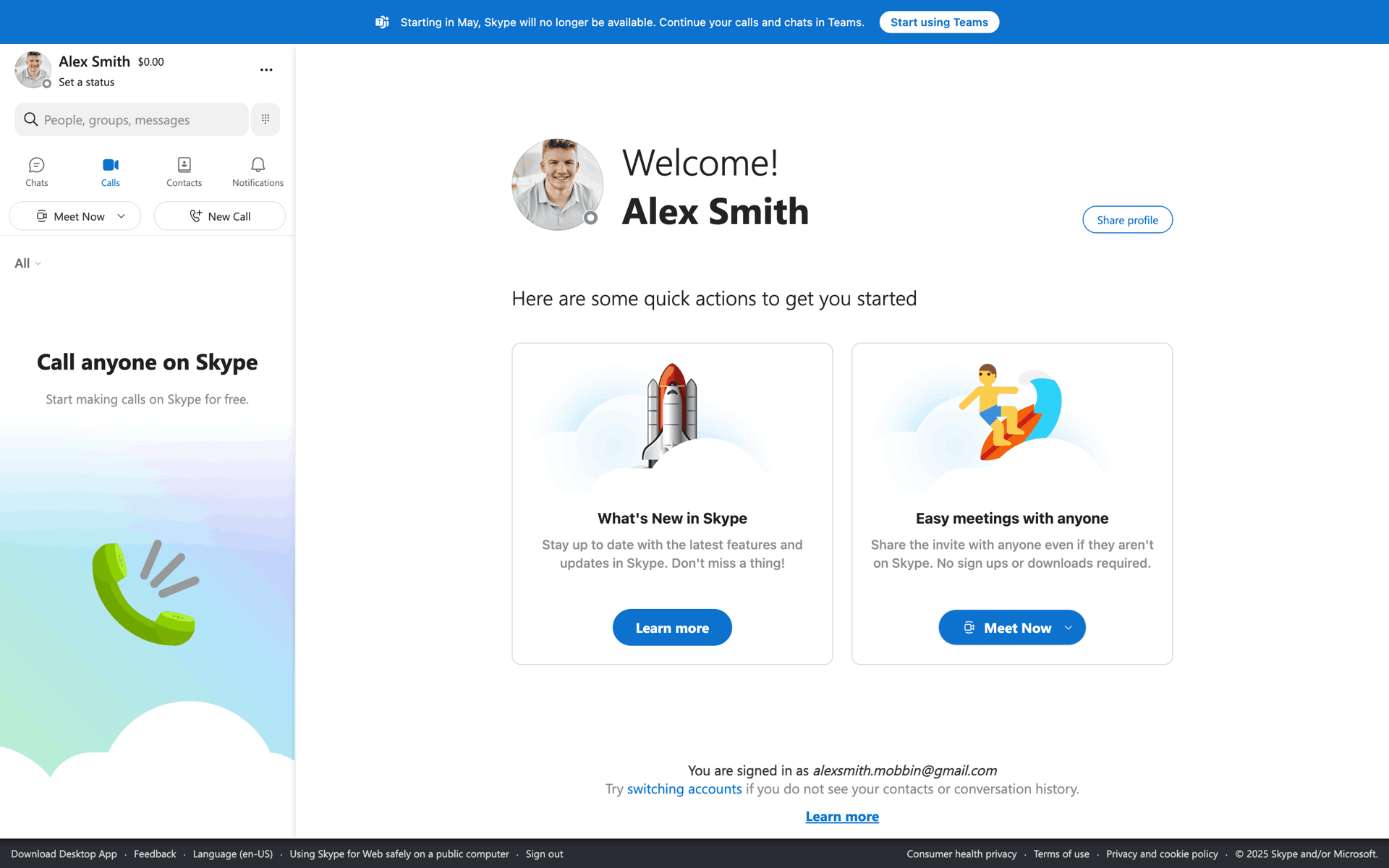1389x868 pixels.
Task: Click Learn more under What's New
Action: (672, 628)
